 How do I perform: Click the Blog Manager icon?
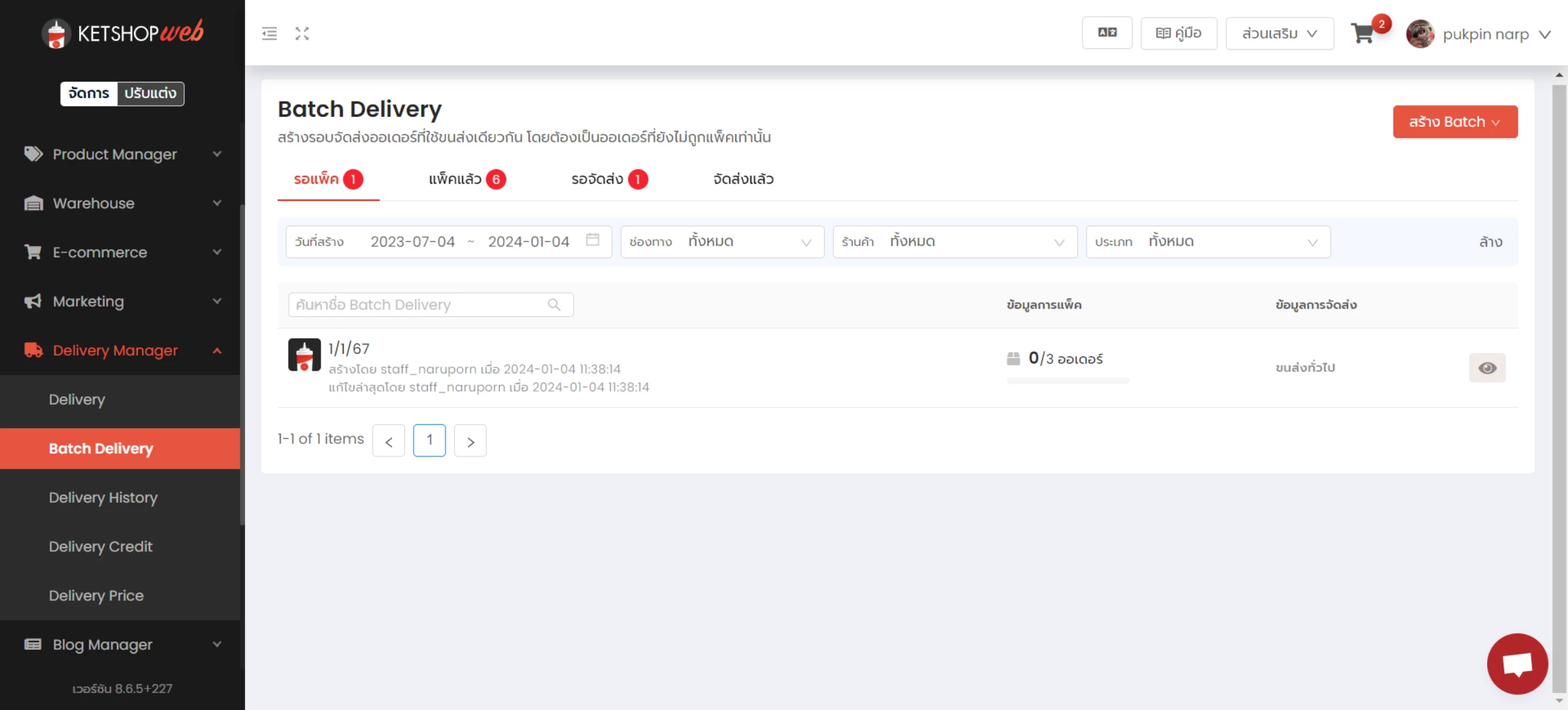click(x=33, y=644)
